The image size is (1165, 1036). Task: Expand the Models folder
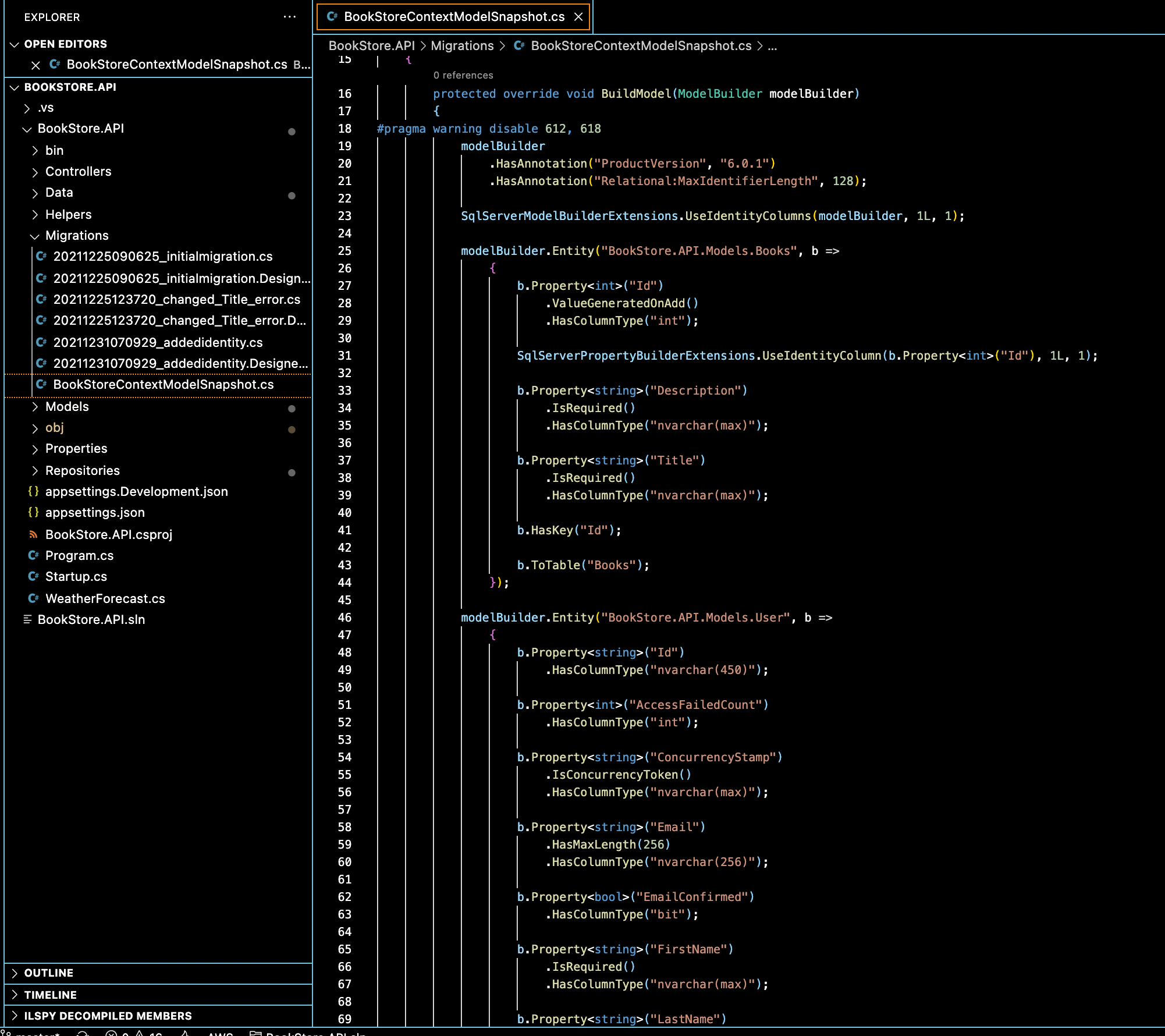coord(35,407)
